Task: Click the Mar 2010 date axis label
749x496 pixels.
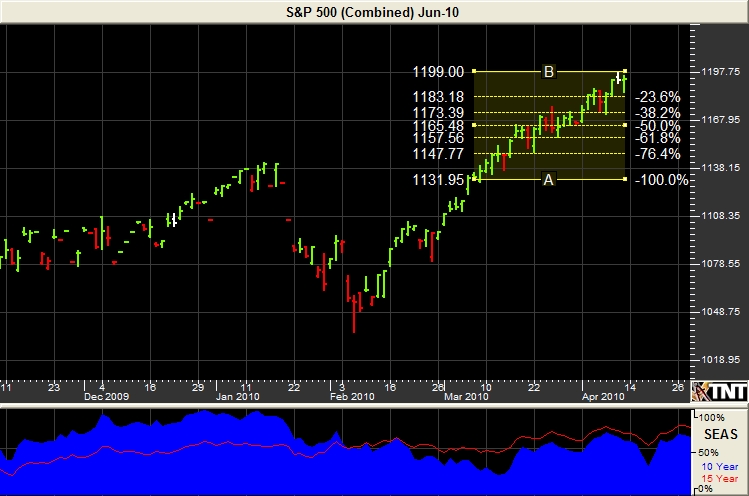Action: [466, 397]
